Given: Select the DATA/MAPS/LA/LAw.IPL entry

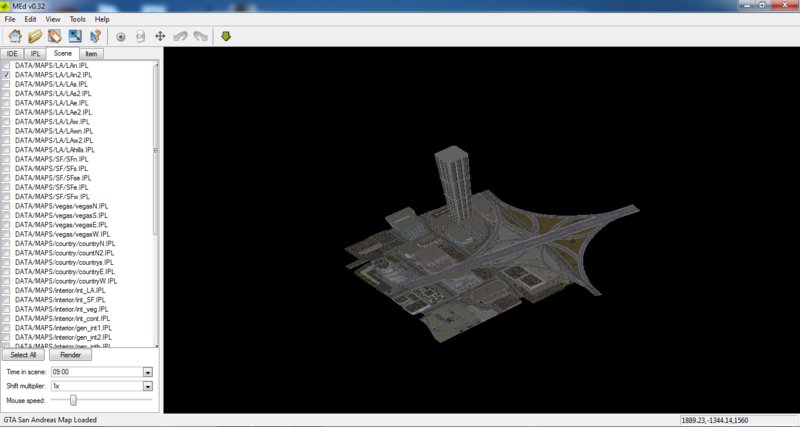Looking at the screenshot, I should (x=52, y=121).
